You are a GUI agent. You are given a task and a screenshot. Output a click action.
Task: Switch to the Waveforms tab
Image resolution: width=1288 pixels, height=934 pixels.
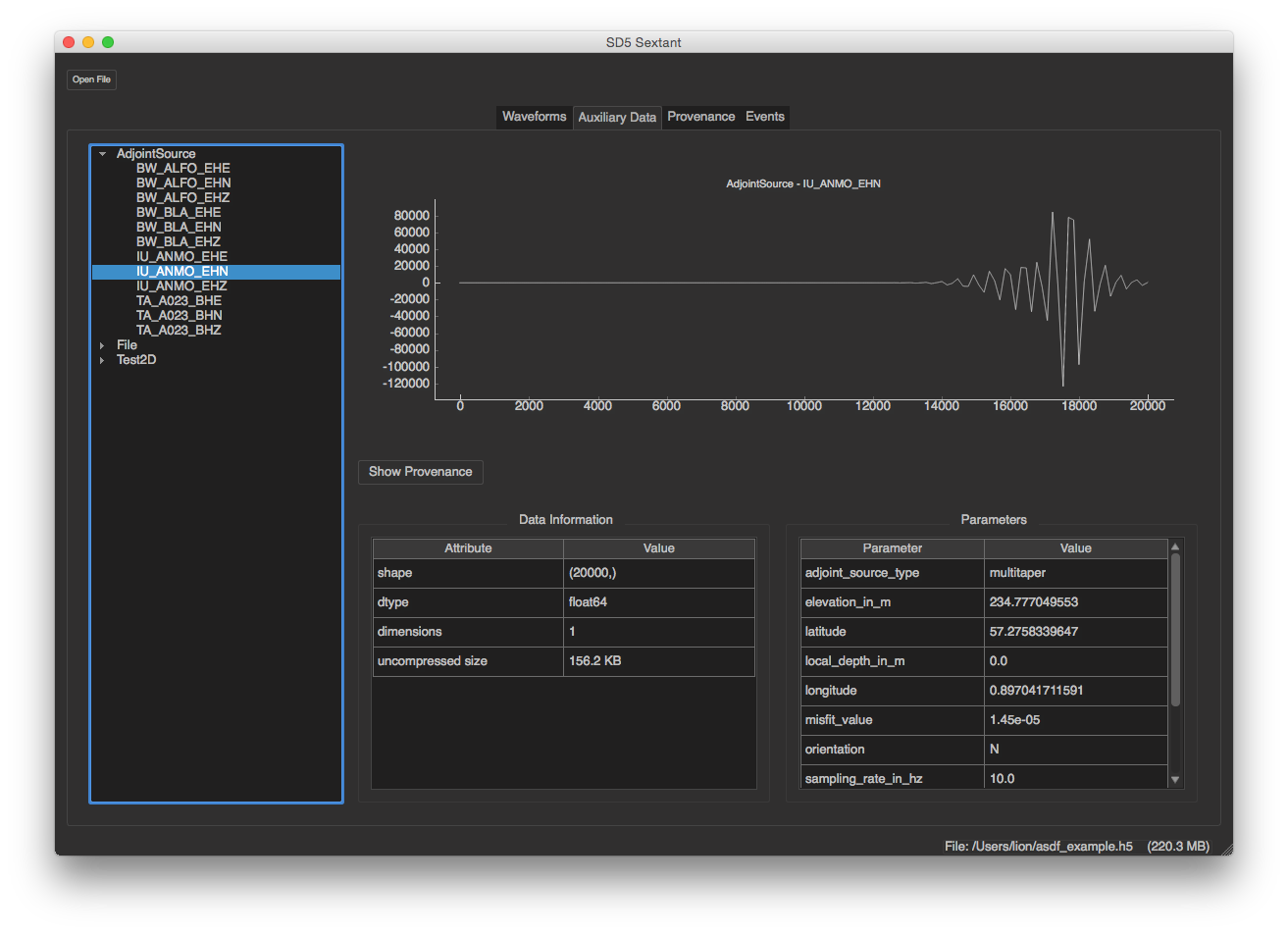point(534,117)
